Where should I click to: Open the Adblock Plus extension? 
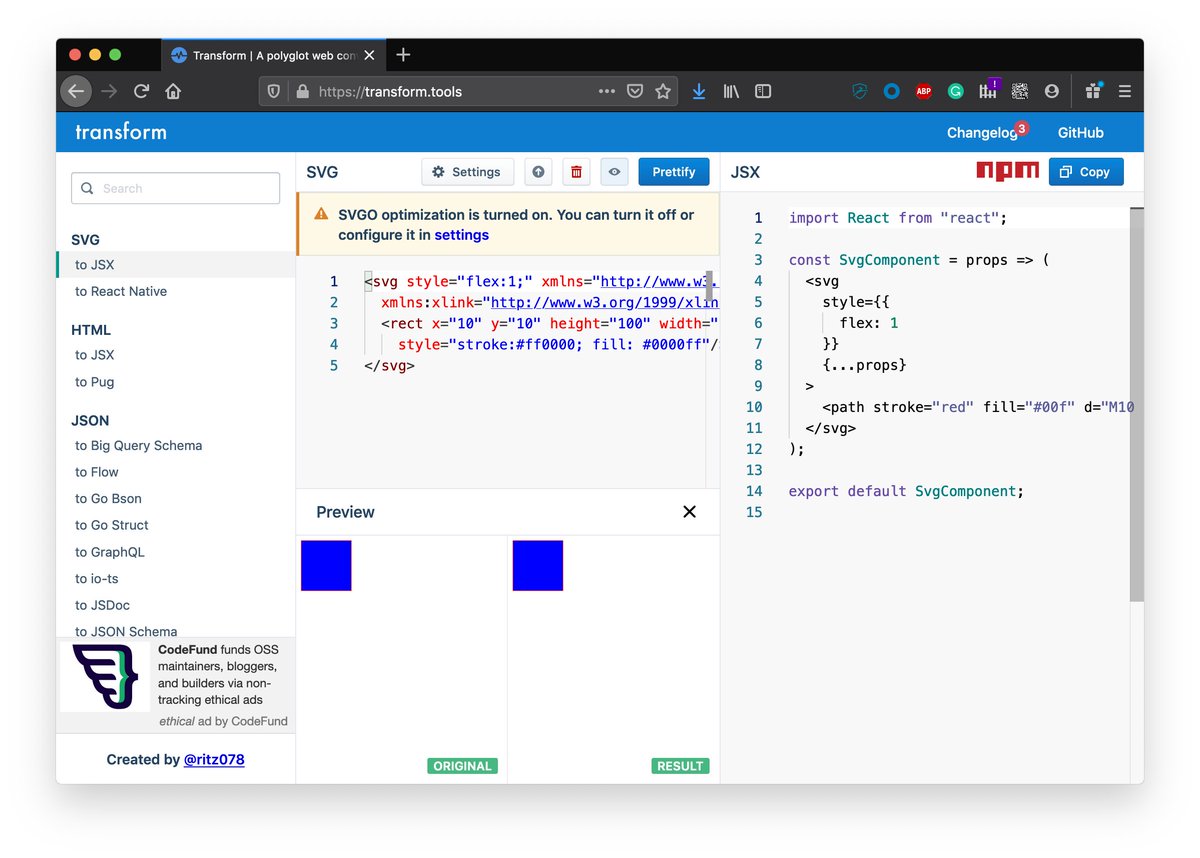[924, 91]
